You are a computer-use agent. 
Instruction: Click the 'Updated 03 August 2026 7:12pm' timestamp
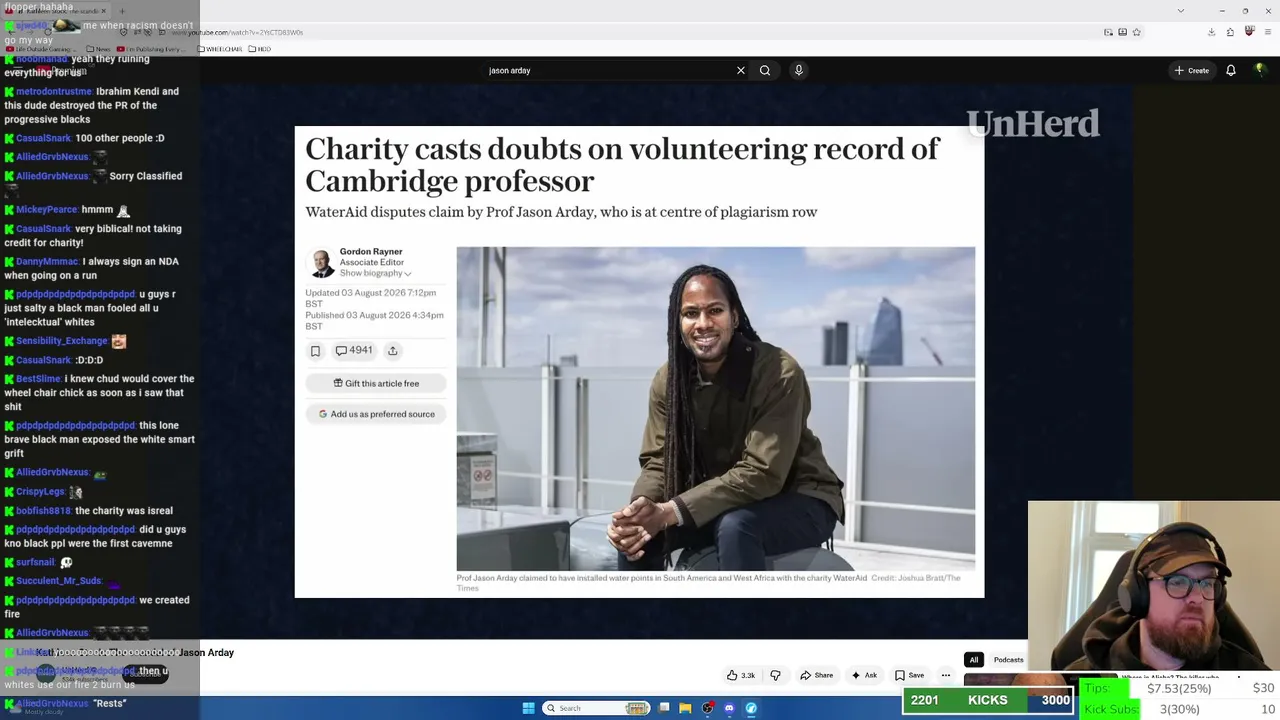click(370, 298)
